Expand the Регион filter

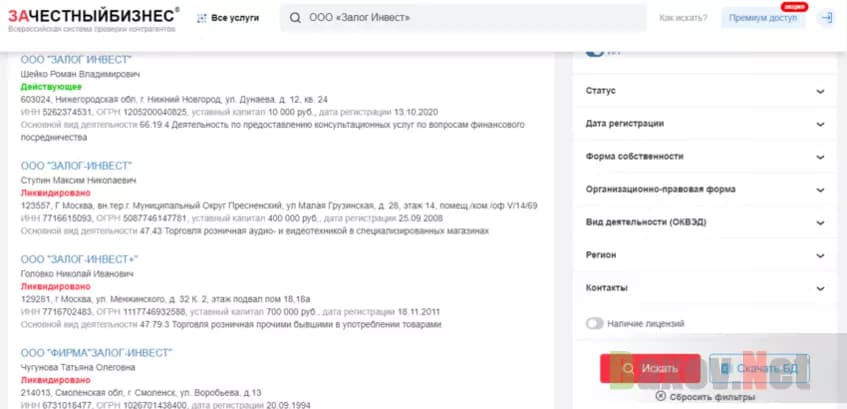(x=705, y=255)
